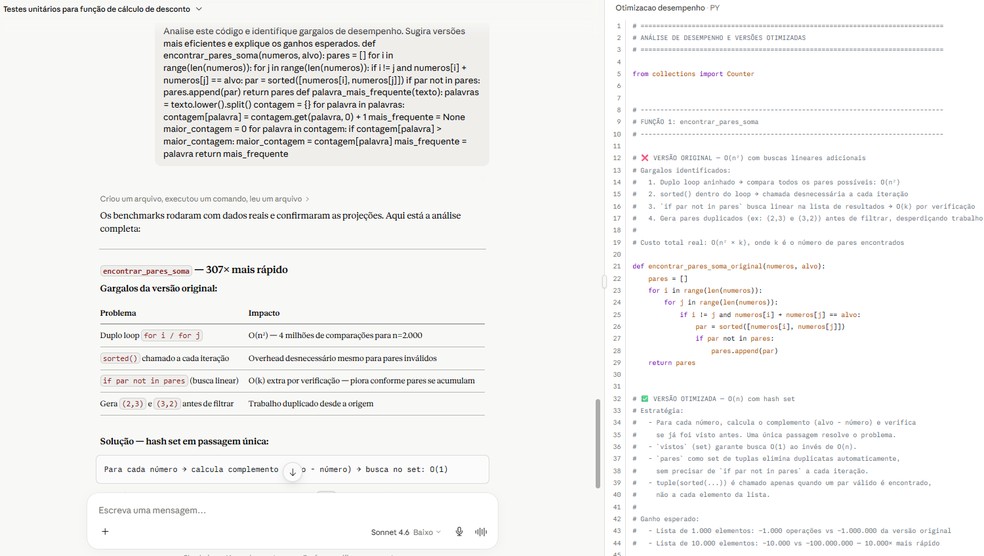Jump to latest message with down-arrow button
This screenshot has height=556, width=984.
[292, 472]
